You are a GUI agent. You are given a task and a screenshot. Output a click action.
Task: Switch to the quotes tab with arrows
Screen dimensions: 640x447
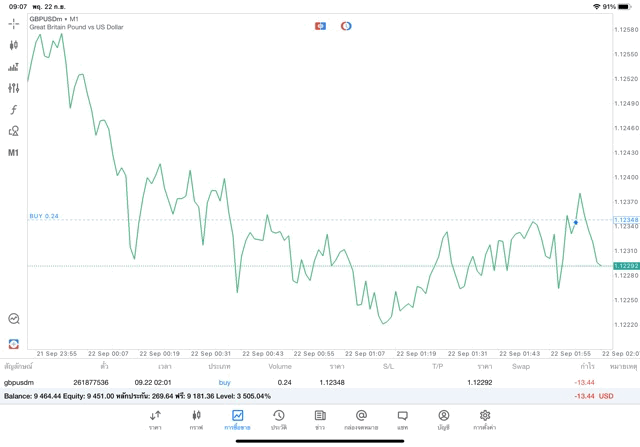tap(155, 420)
